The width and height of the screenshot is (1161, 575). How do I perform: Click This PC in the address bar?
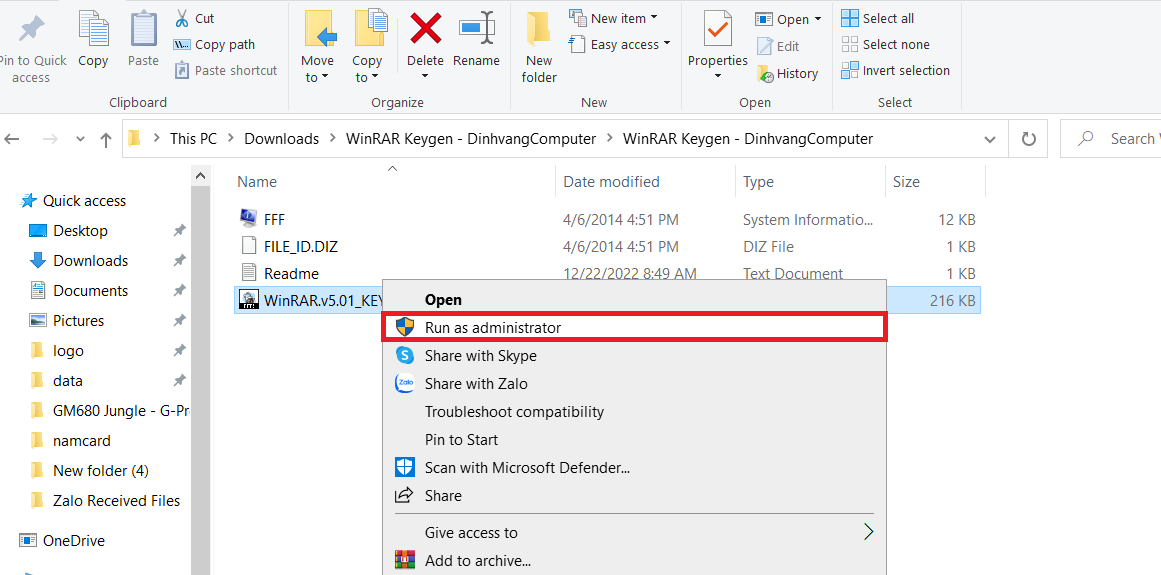193,138
